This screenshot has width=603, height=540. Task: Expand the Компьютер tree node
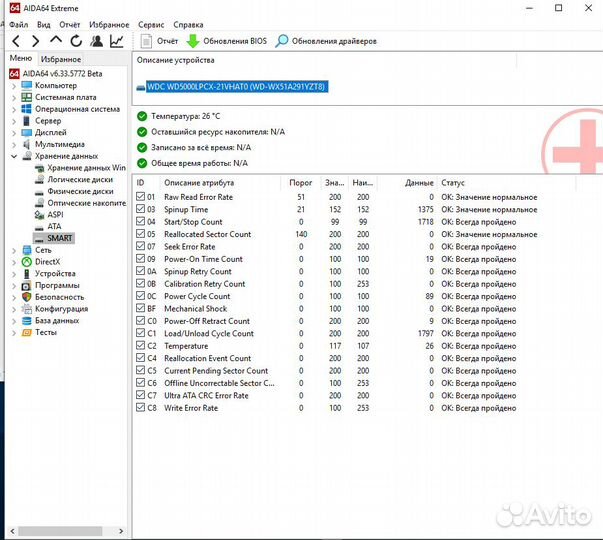(x=14, y=86)
